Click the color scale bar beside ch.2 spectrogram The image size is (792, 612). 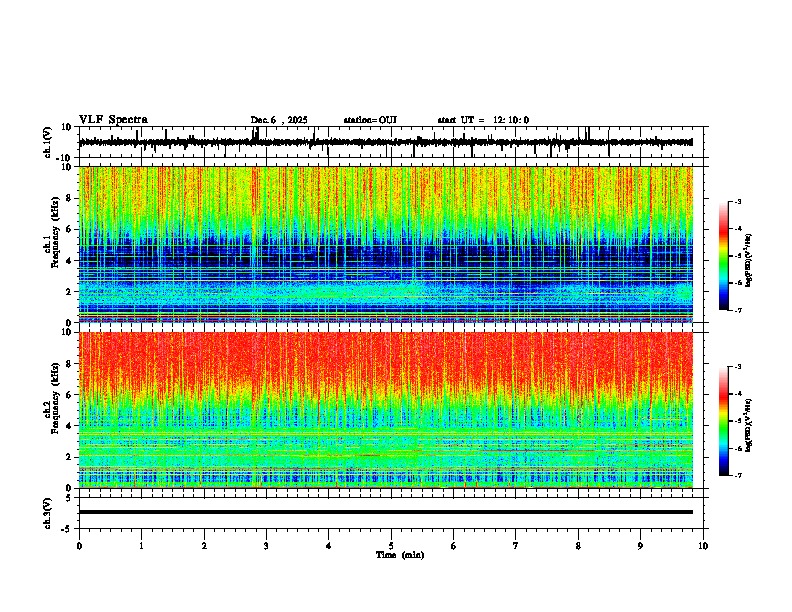(724, 421)
